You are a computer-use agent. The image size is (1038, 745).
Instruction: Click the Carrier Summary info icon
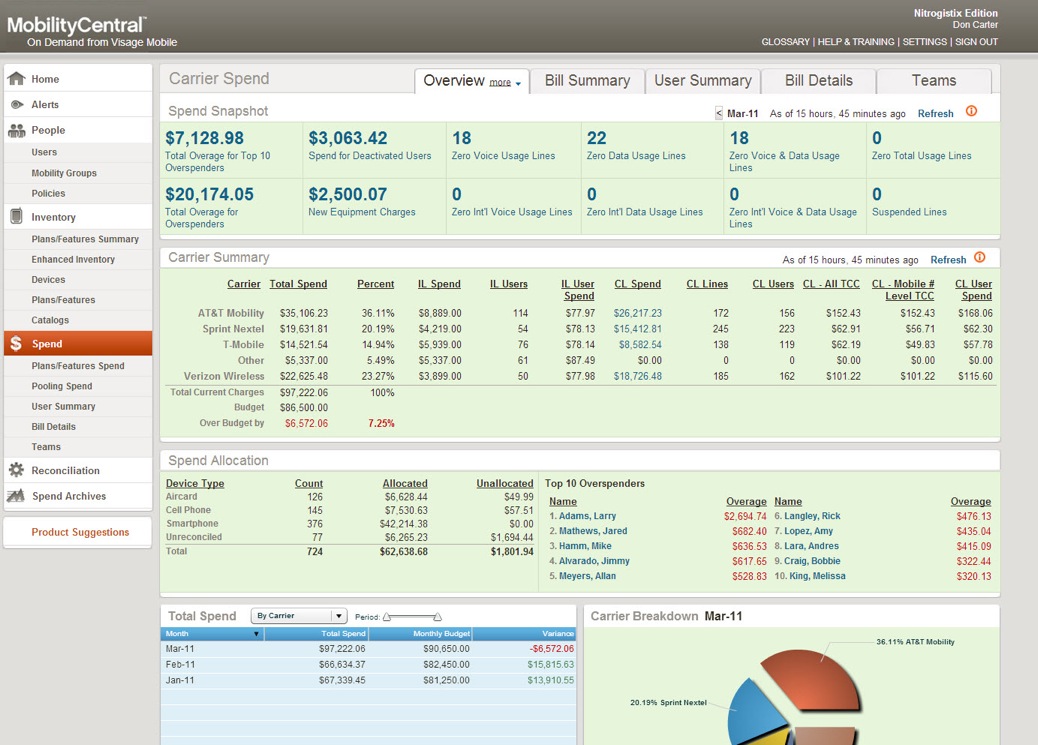tap(979, 258)
